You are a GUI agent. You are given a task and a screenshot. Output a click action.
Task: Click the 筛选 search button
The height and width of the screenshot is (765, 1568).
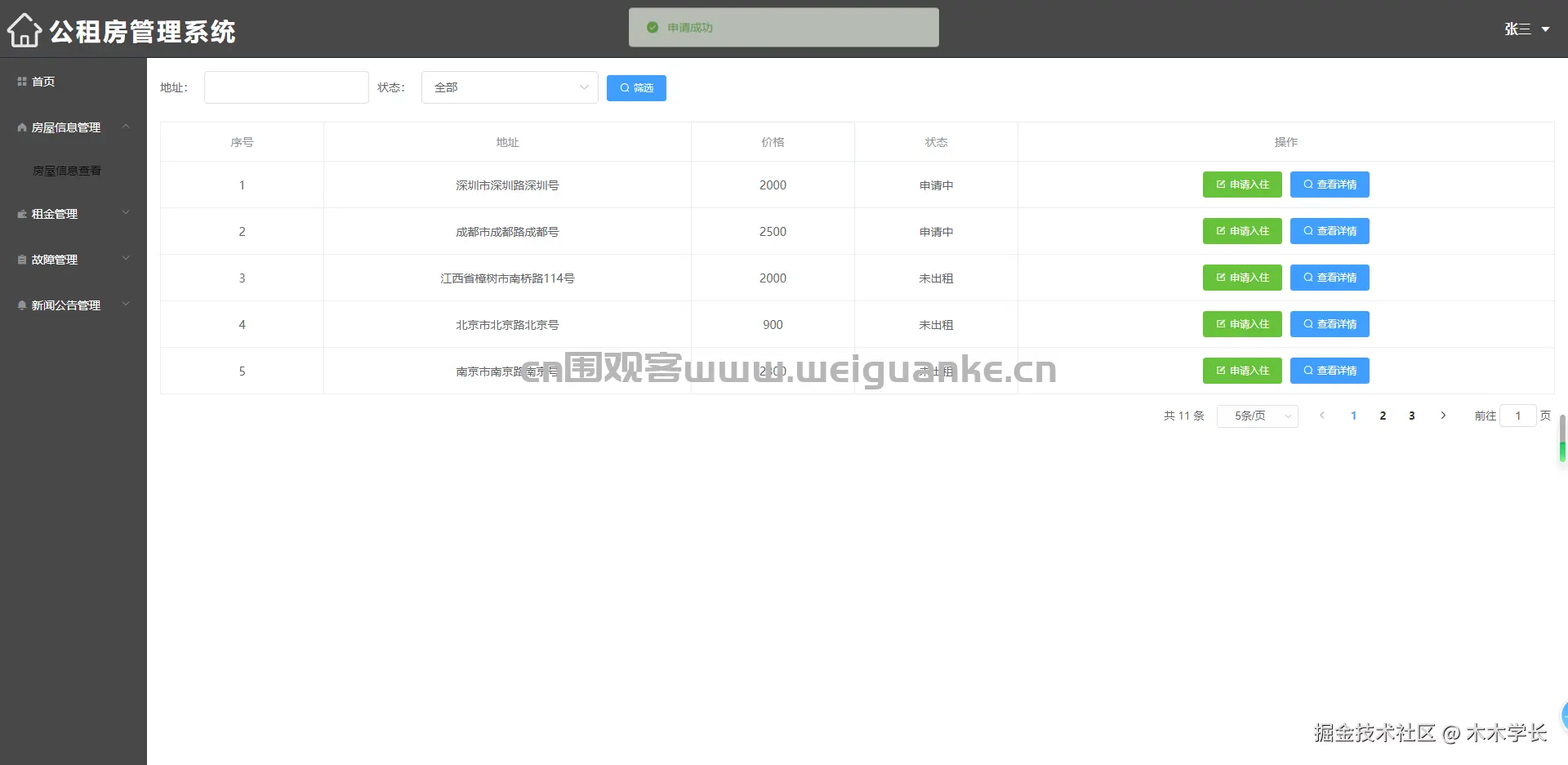point(636,88)
